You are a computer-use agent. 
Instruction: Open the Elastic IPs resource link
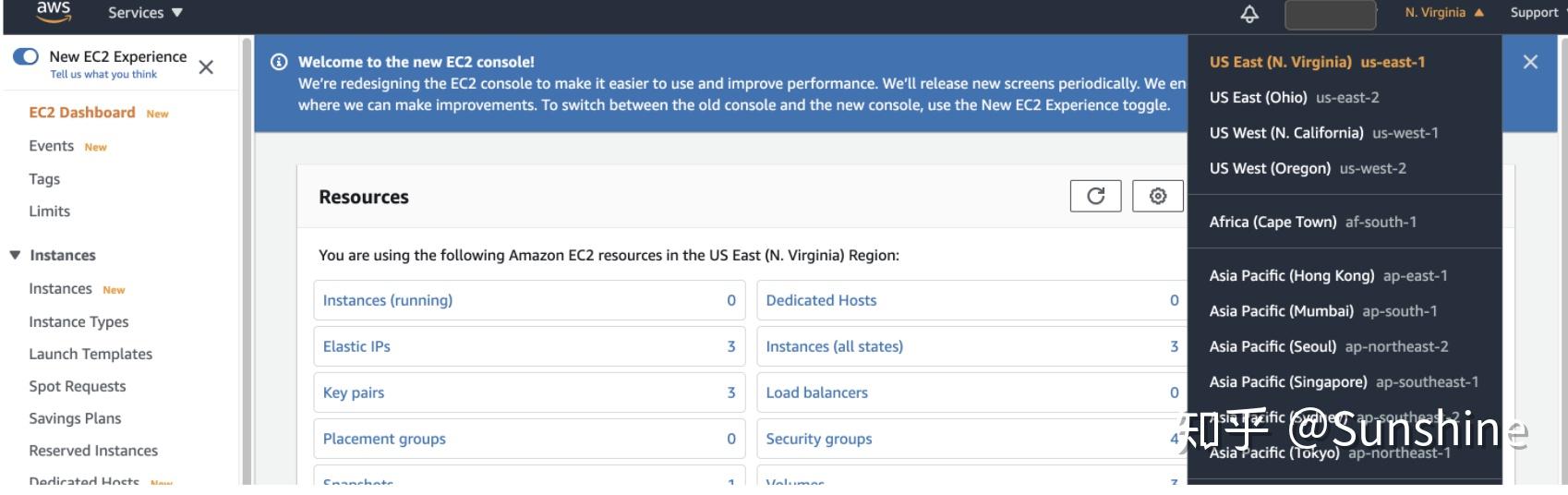(356, 346)
